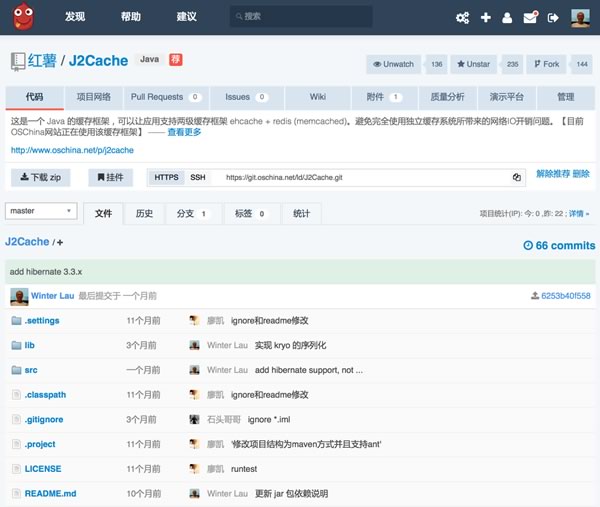This screenshot has width=600, height=507.
Task: Click the 挂件 button
Action: 111,178
